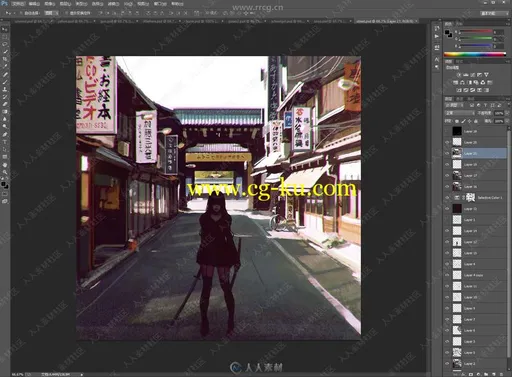Click the zoom percentage field in status bar
The height and width of the screenshot is (377, 512).
click(18, 374)
